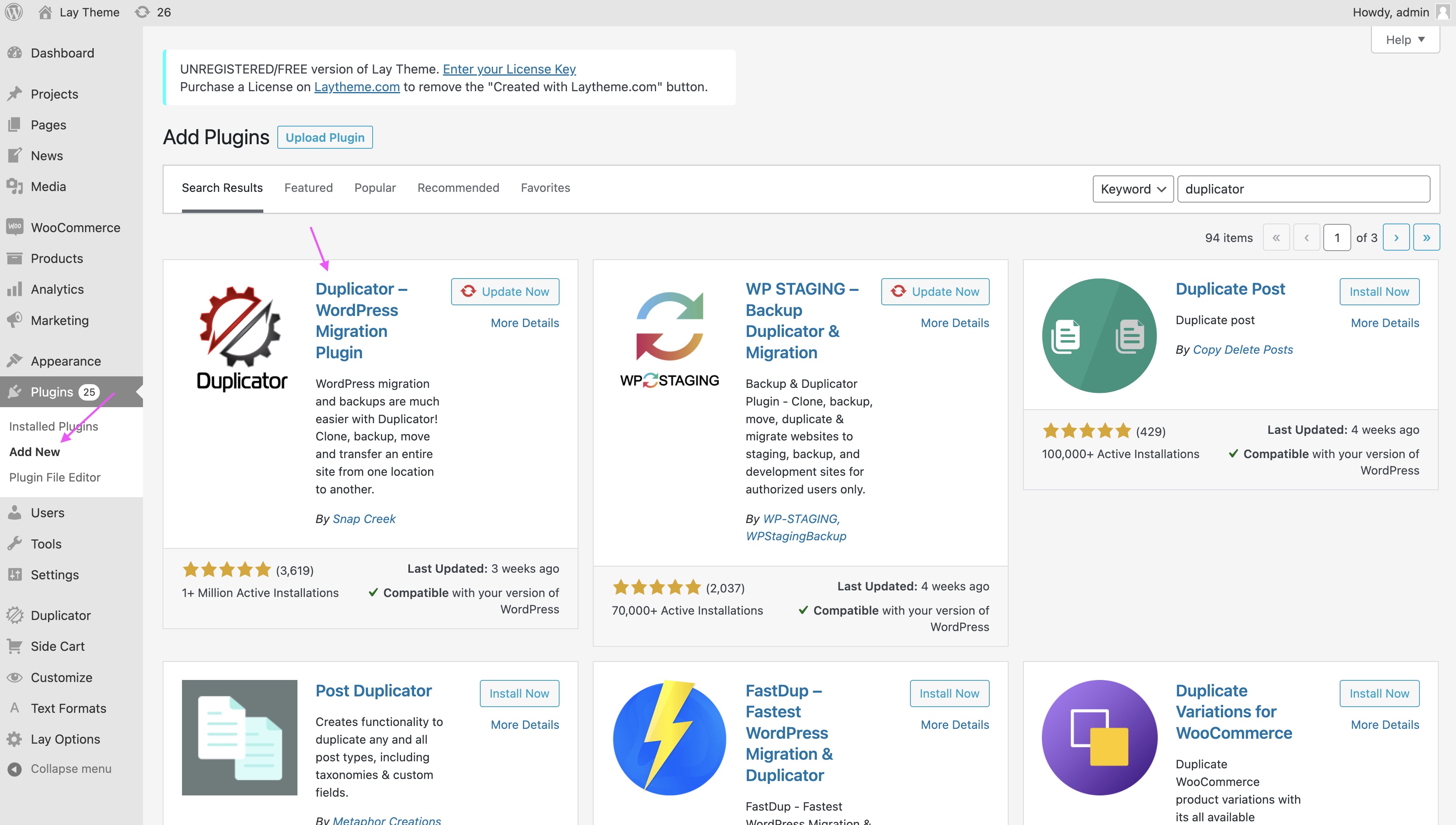View More Details for Duplicate Post
This screenshot has height=825, width=1456.
point(1385,323)
